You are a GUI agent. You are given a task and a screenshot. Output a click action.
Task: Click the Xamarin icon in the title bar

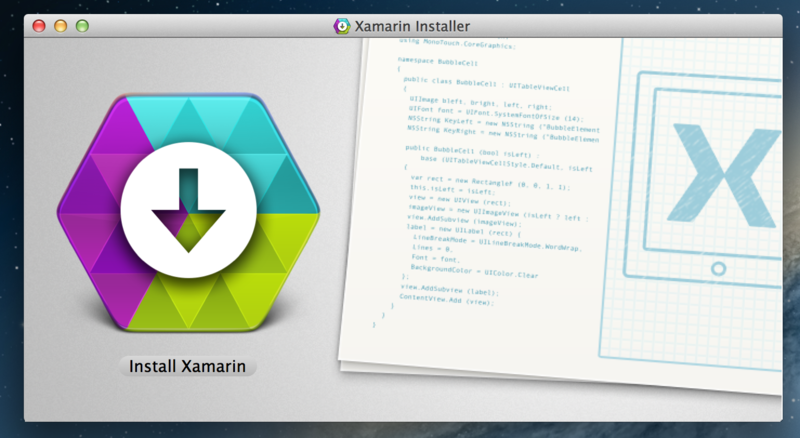tap(342, 26)
